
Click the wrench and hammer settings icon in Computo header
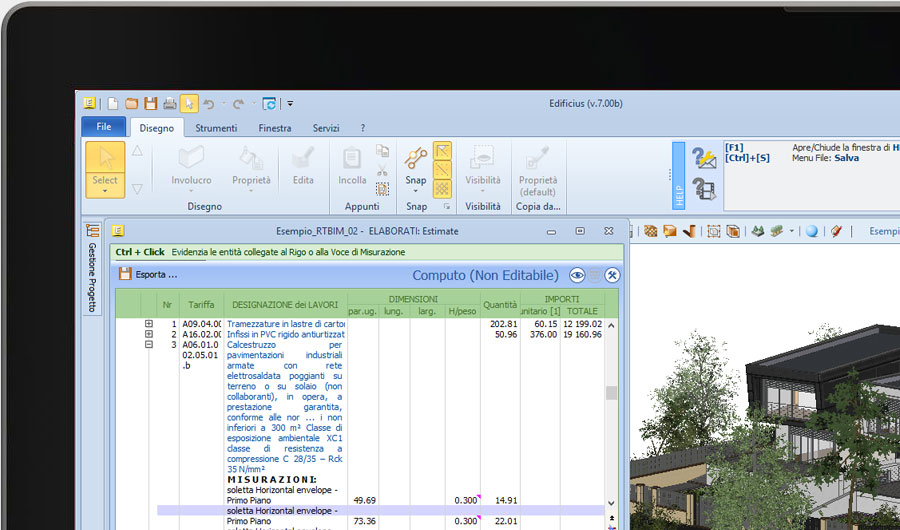612,276
